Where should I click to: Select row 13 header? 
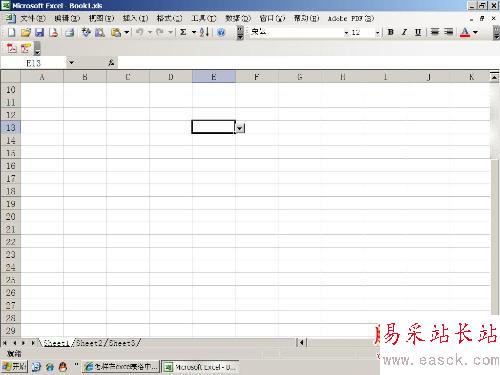10,127
